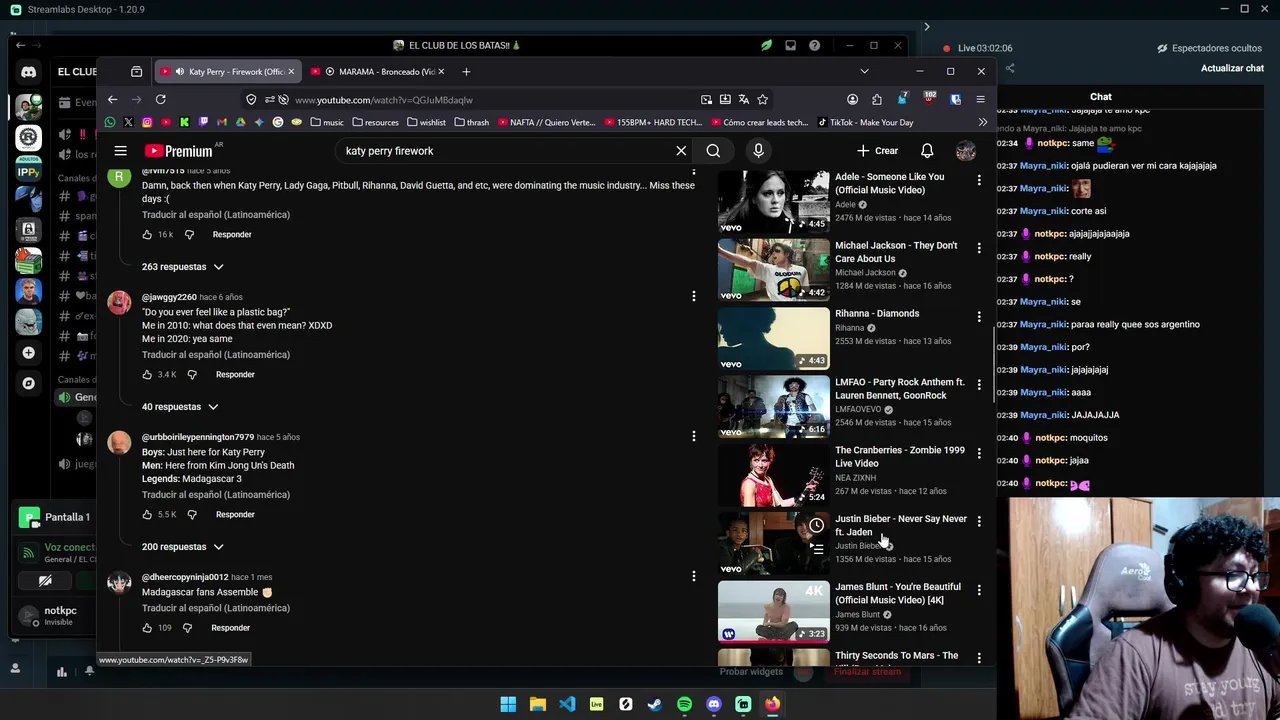Select the IPPy server icon in Discord
This screenshot has width=1280, height=720.
(x=28, y=167)
